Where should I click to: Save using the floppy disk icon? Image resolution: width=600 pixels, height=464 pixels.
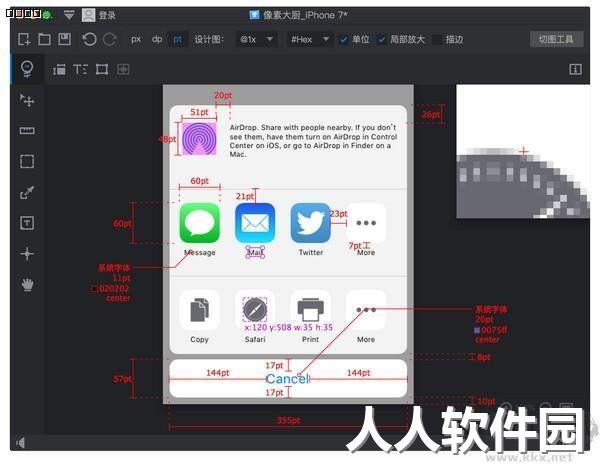[64, 39]
